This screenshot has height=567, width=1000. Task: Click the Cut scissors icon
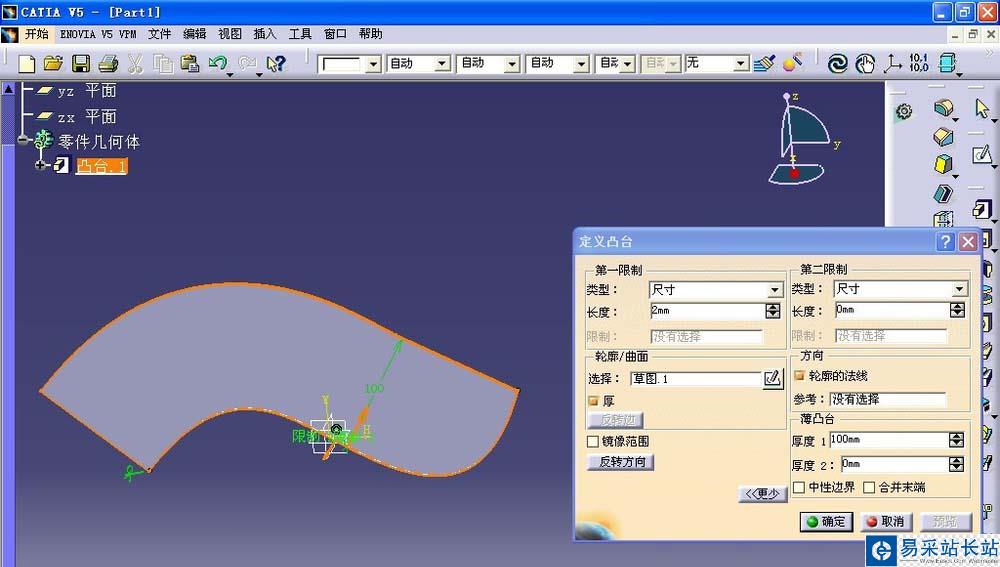coord(135,63)
